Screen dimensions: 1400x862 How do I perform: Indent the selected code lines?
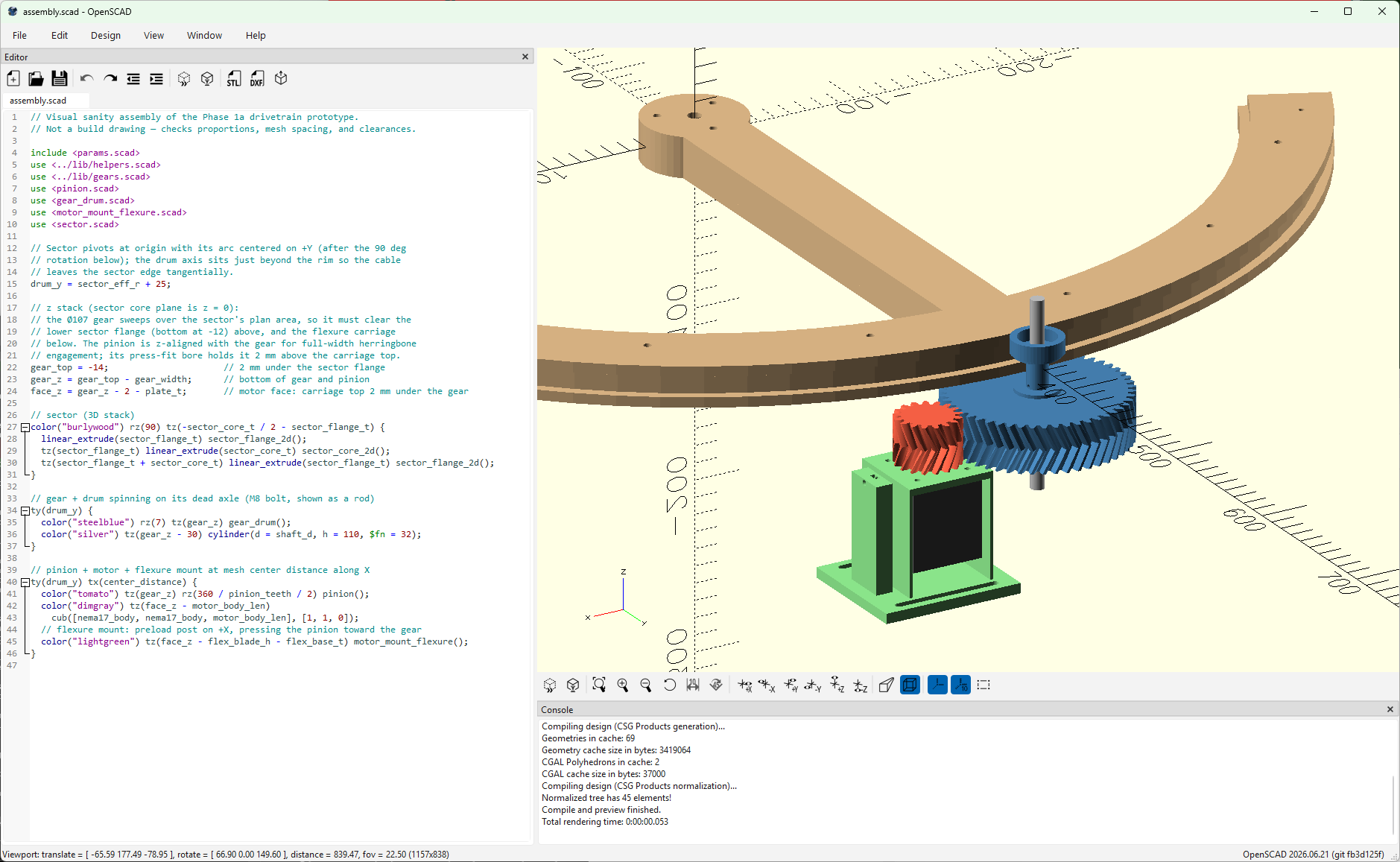[156, 79]
